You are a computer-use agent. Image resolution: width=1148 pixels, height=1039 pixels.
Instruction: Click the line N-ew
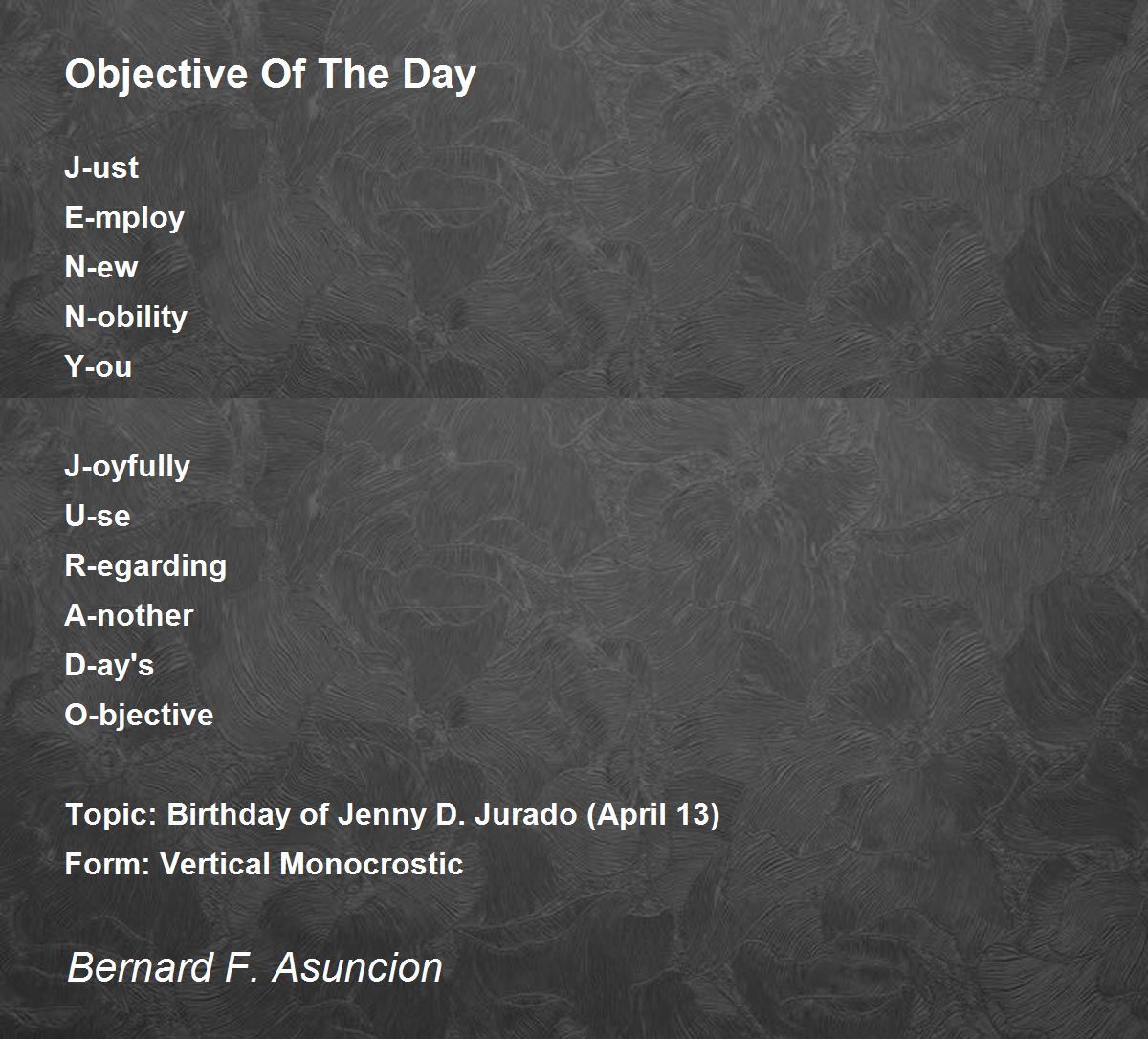click(x=101, y=267)
